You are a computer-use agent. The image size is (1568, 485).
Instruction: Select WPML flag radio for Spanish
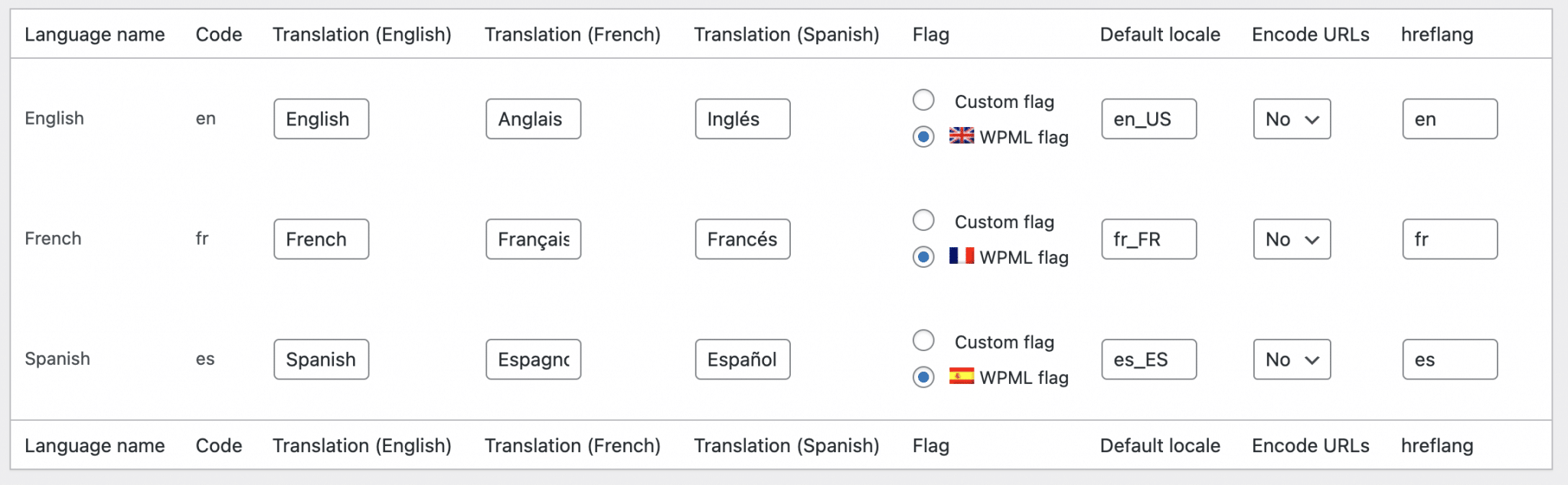tap(923, 377)
